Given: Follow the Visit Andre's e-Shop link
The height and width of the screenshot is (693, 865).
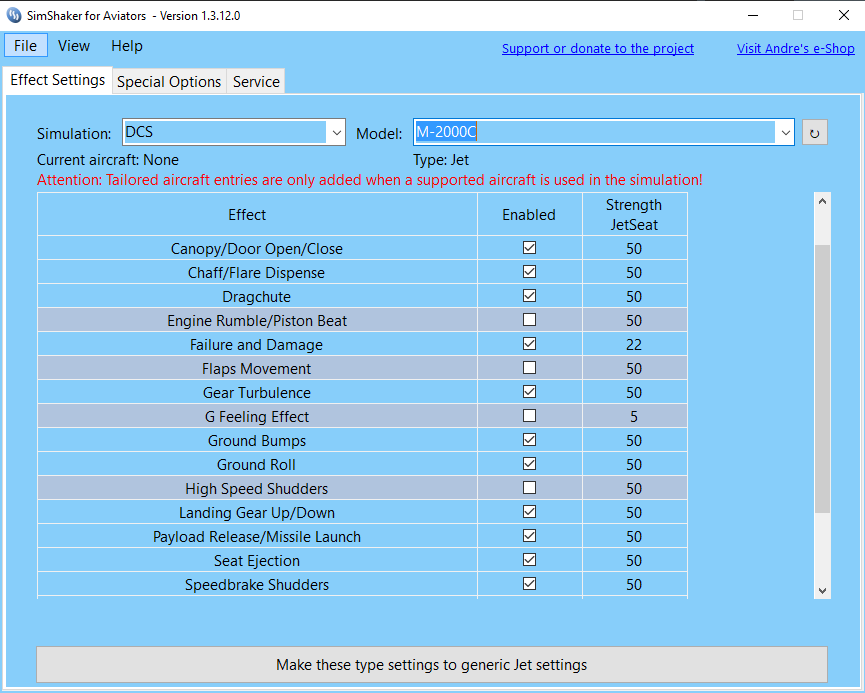Looking at the screenshot, I should pos(795,49).
